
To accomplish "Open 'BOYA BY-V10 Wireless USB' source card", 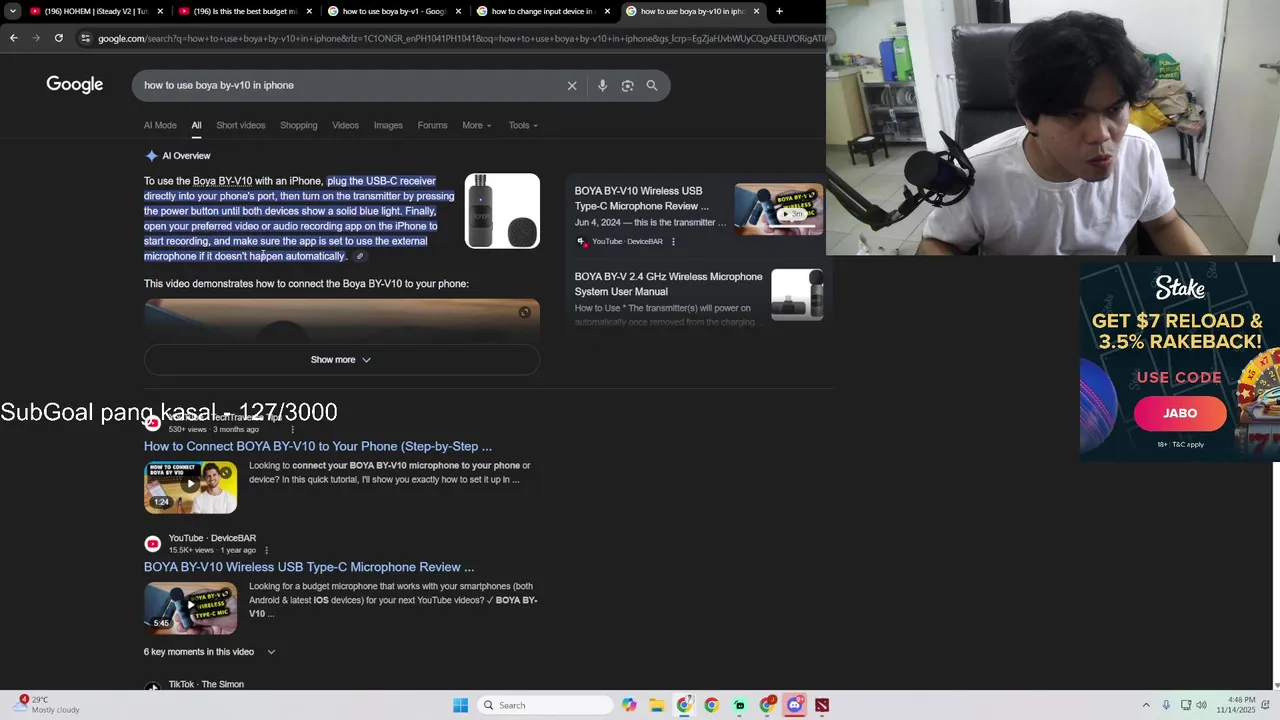I will [x=641, y=198].
